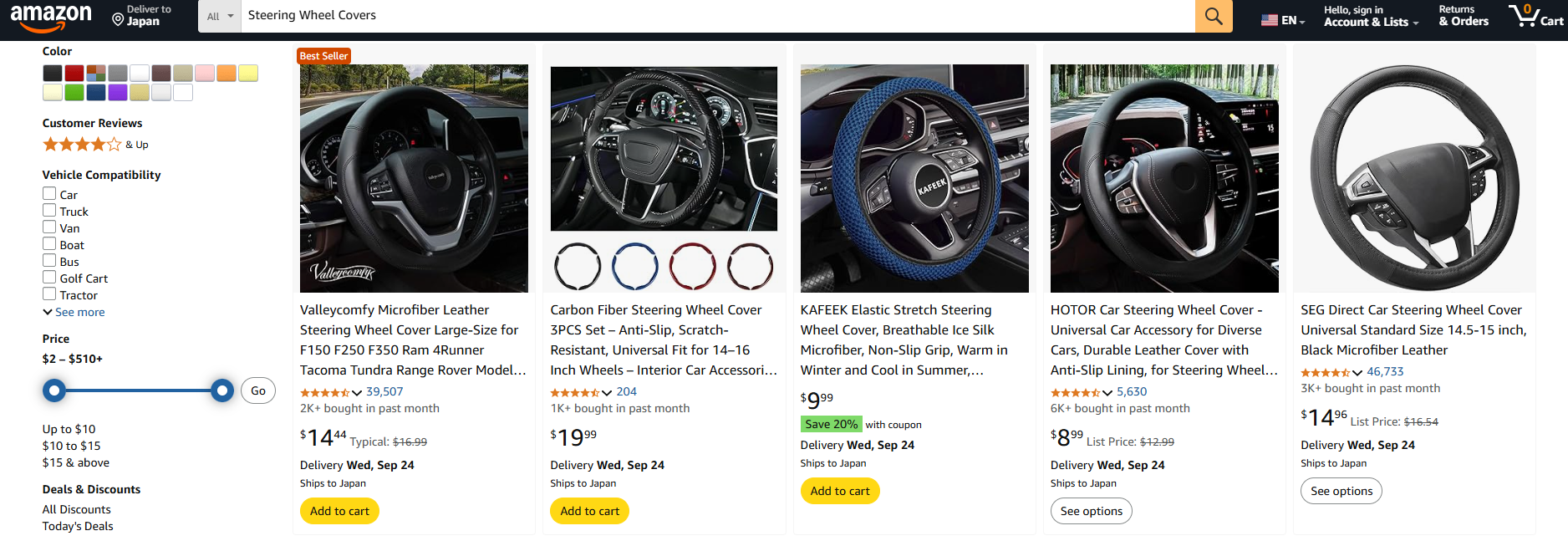Click See options on the HOTOR cover
The height and width of the screenshot is (541, 1568).
point(1091,510)
